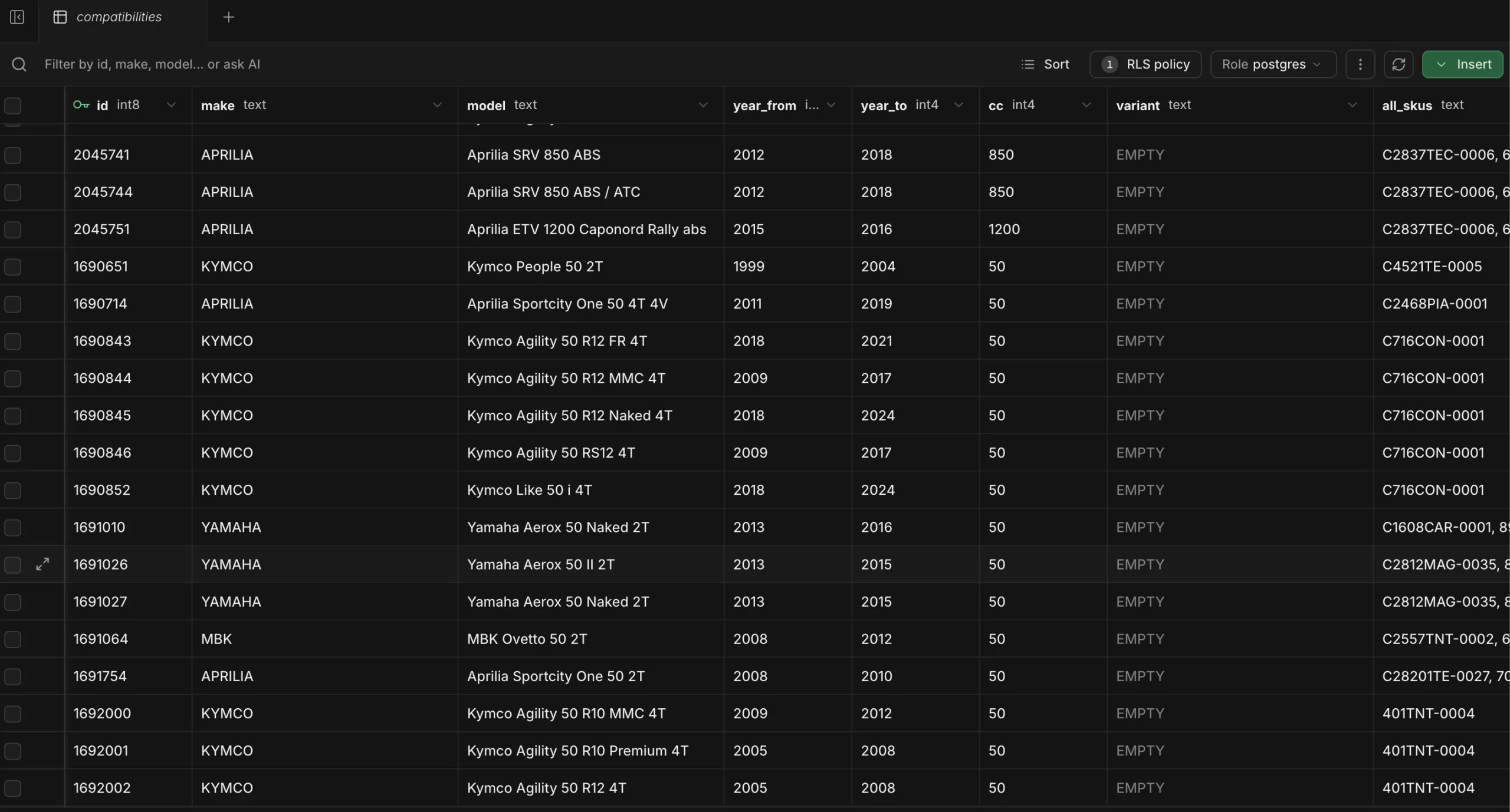Open a new tab with plus icon

[x=229, y=17]
